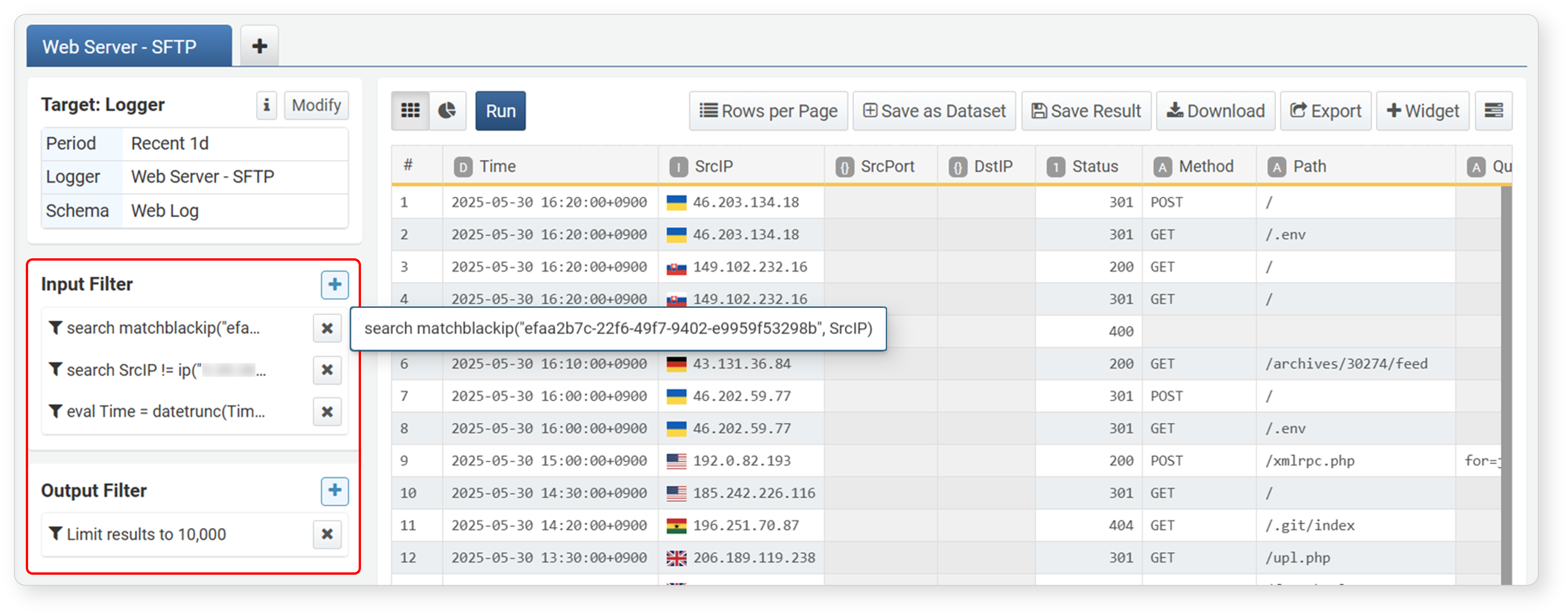Select path cell /.git/index

coord(1355,526)
